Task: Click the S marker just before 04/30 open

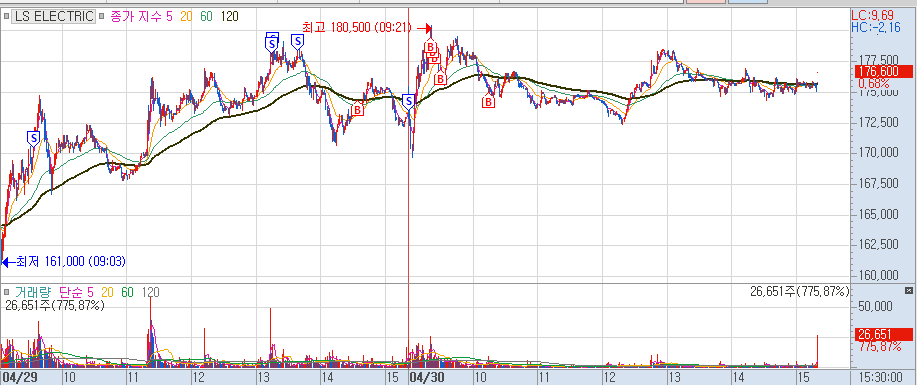Action: pyautogui.click(x=409, y=101)
